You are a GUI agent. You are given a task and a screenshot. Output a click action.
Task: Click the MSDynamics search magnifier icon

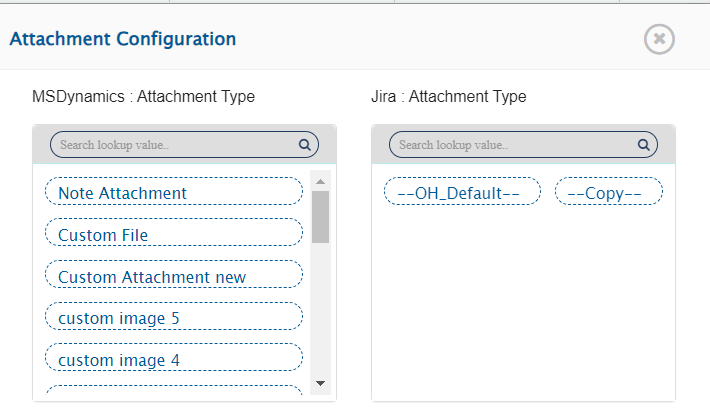pyautogui.click(x=305, y=145)
